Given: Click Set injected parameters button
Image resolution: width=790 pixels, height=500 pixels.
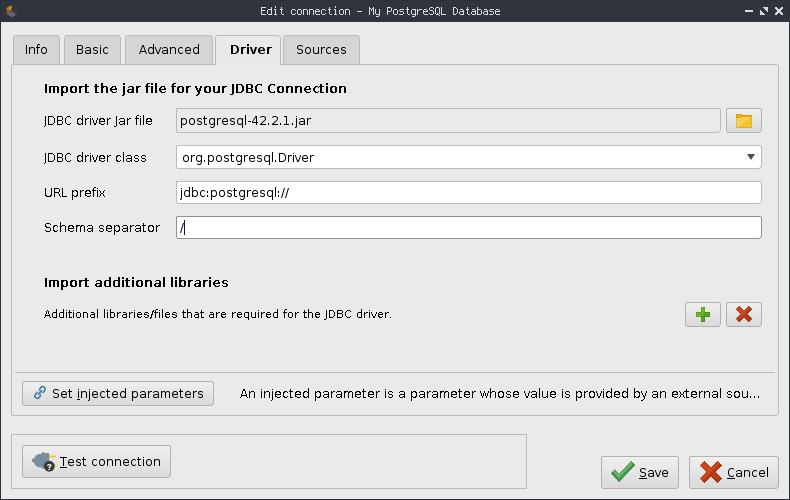Looking at the screenshot, I should point(118,394).
